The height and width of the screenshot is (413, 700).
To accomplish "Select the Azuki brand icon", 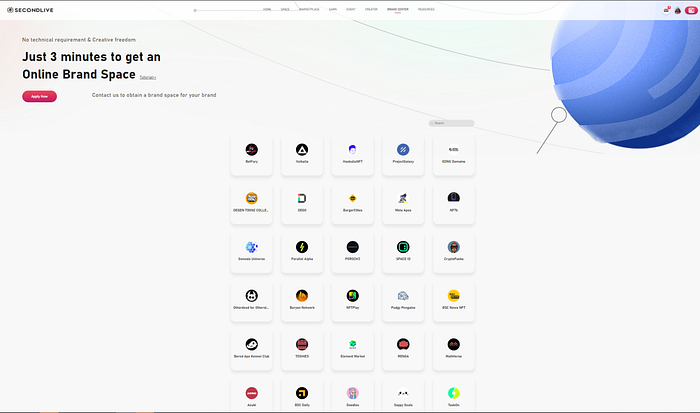I will tap(251, 393).
